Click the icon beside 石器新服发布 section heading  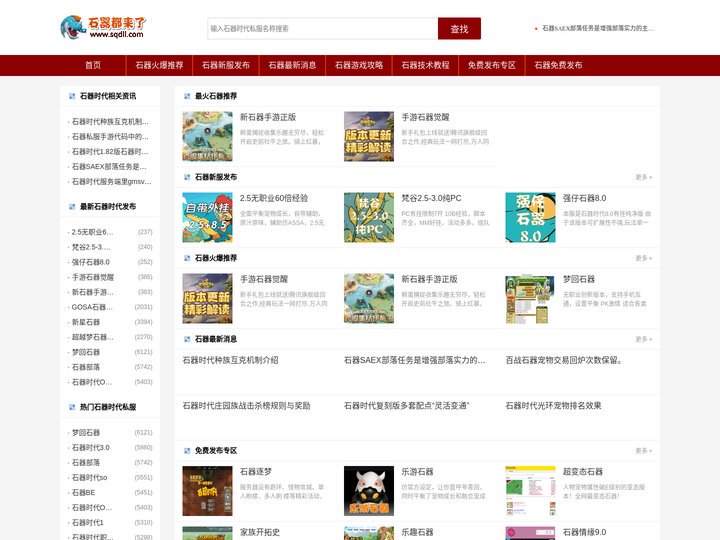tap(187, 177)
